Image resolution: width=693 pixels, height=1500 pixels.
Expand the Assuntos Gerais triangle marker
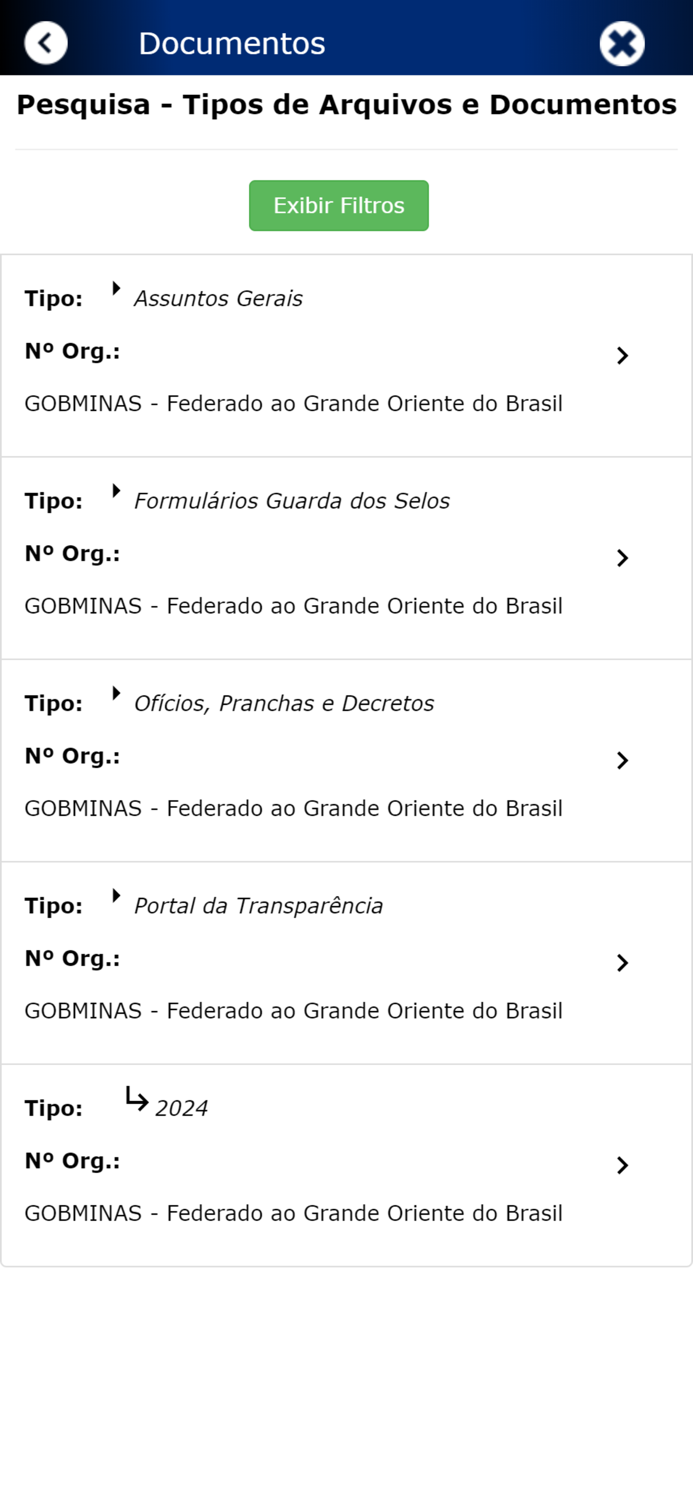tap(116, 288)
